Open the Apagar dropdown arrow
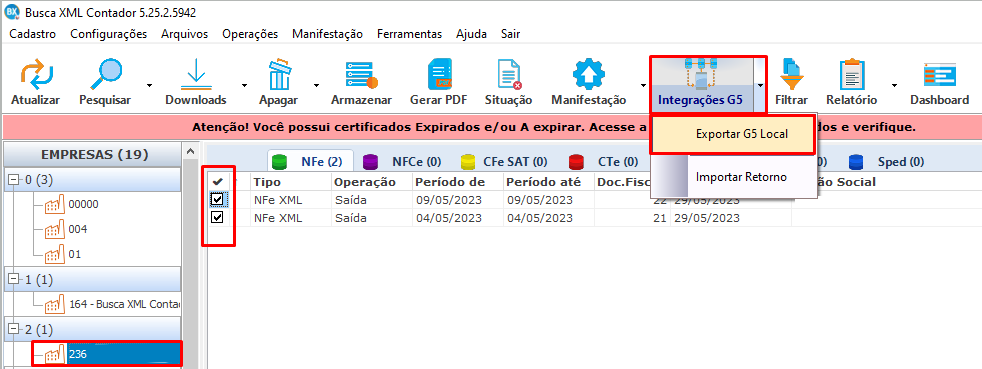 coord(316,85)
